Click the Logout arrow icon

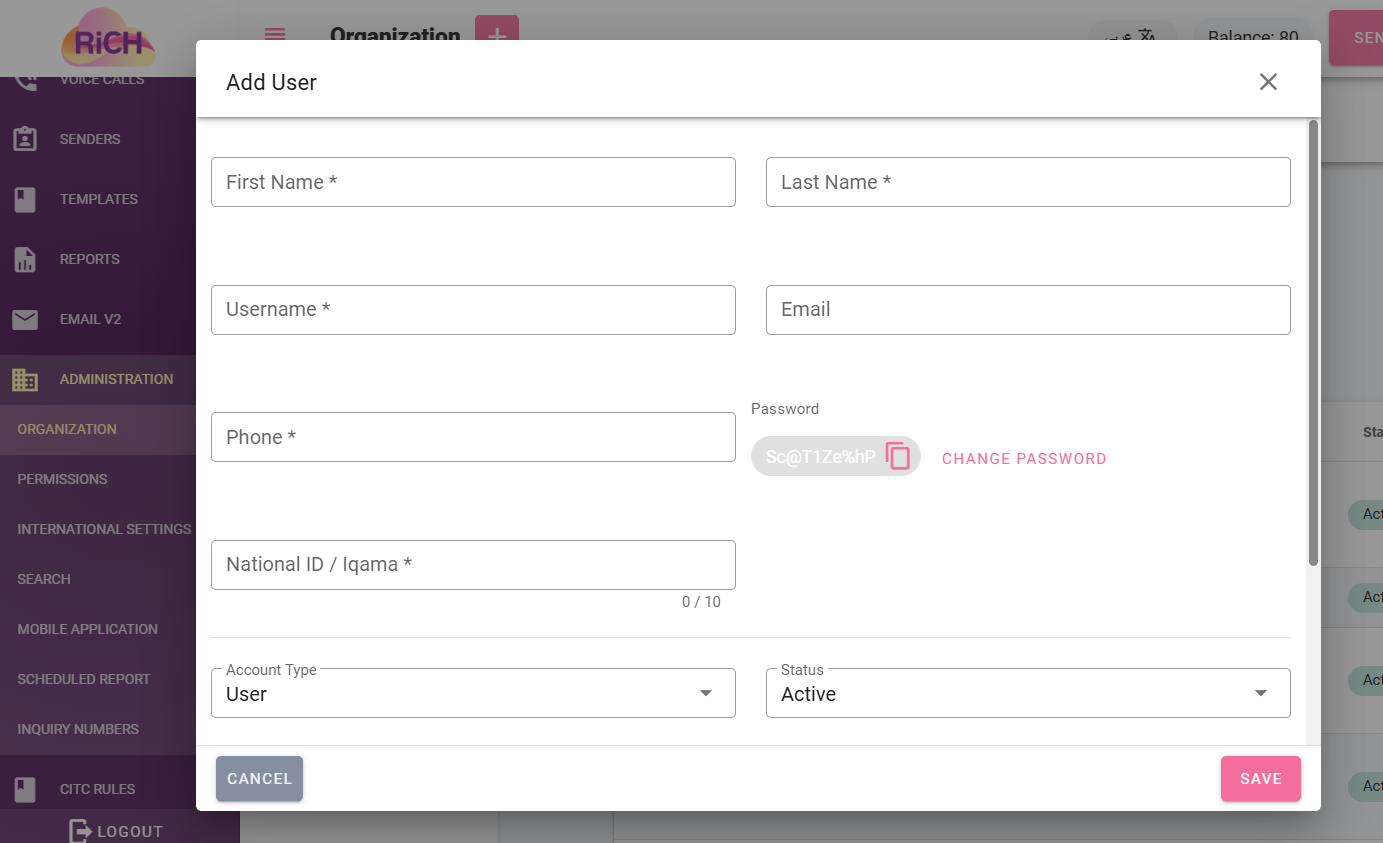[x=80, y=831]
